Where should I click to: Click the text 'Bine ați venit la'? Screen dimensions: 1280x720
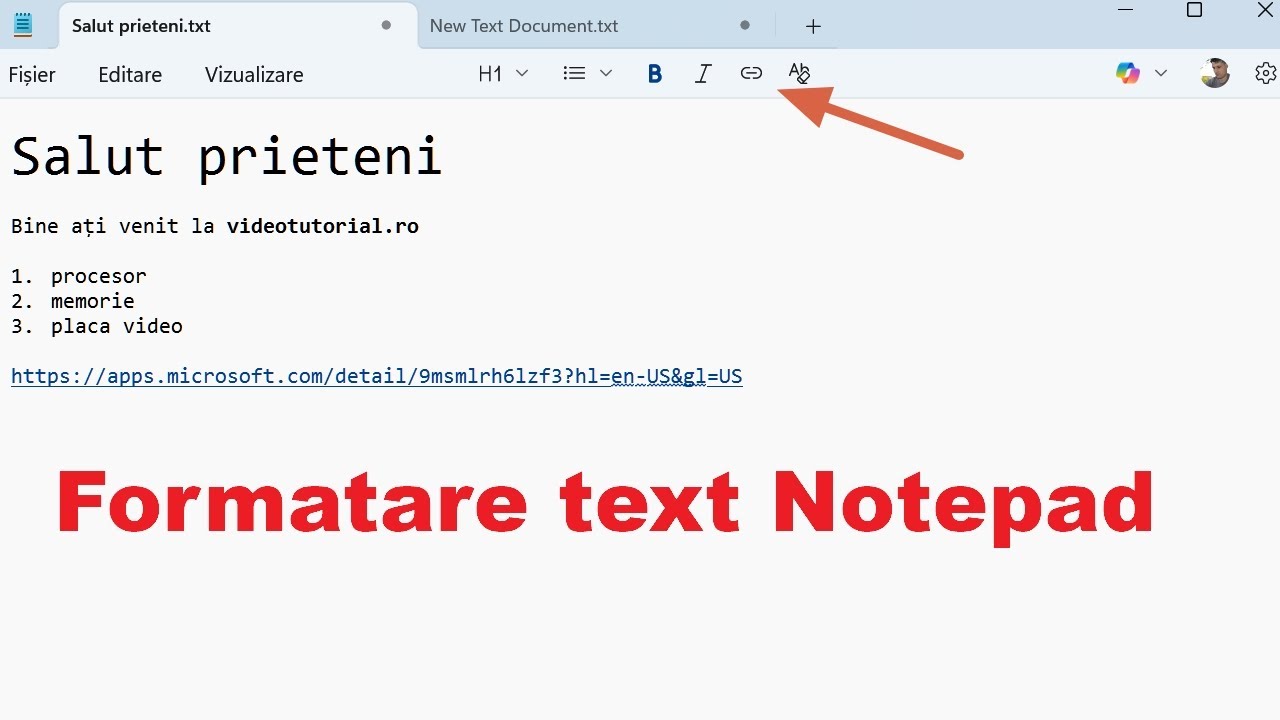pyautogui.click(x=113, y=226)
